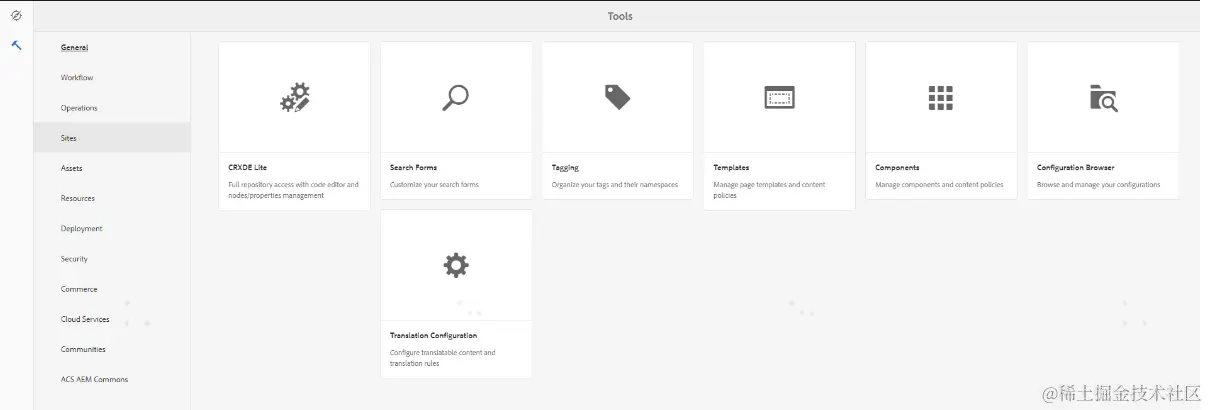1208x410 pixels.
Task: Select Cloud Services in the sidebar
Action: coord(85,319)
